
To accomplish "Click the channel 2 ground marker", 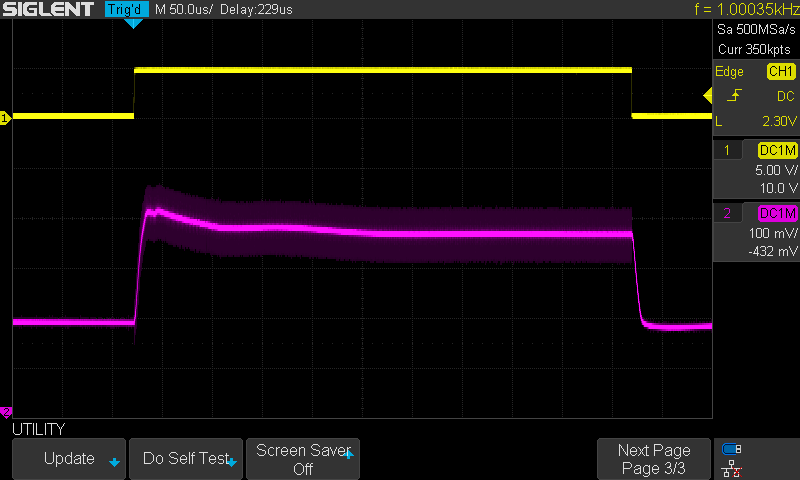I will coord(6,411).
